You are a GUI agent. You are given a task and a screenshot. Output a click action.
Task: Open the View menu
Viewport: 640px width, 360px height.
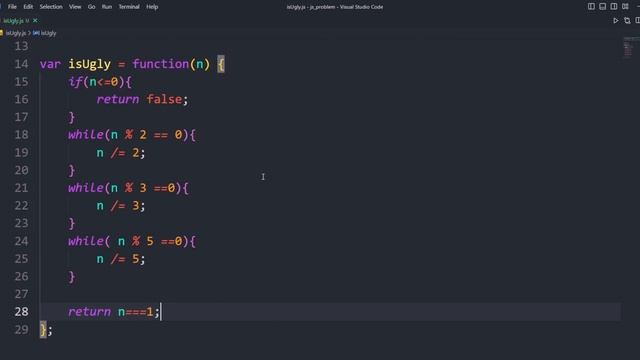(75, 7)
